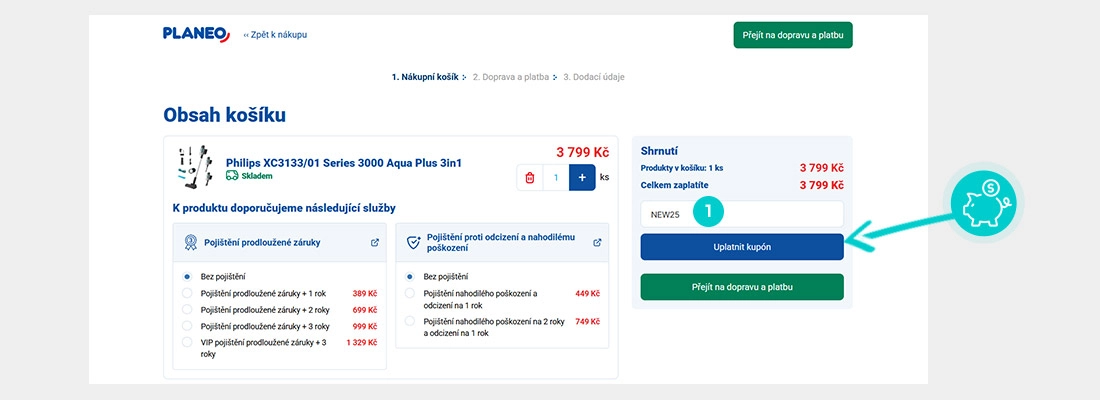Click the Shrnutí heading
Screen dimensions: 1100x400
pyautogui.click(x=659, y=151)
